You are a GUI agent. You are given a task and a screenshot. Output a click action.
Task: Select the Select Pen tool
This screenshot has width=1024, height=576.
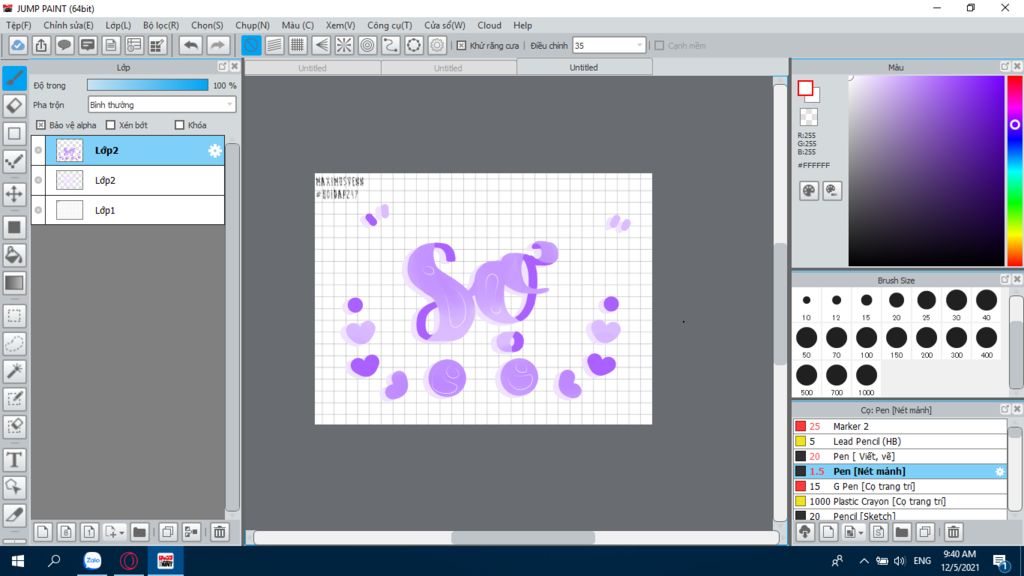[14, 398]
